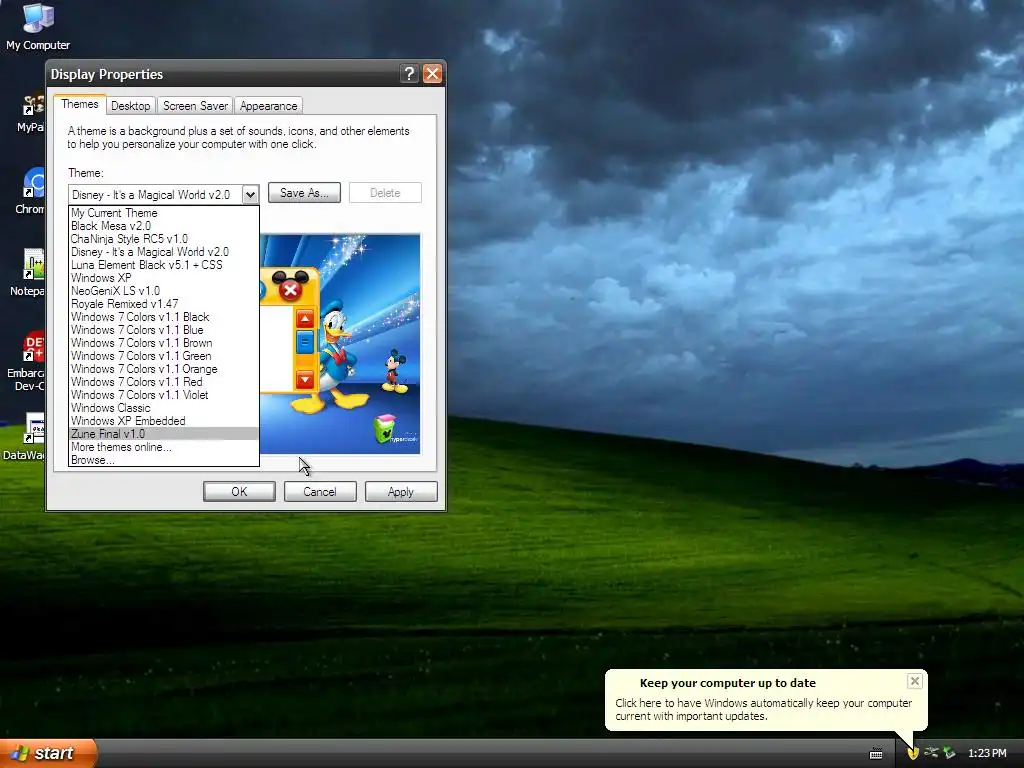Image resolution: width=1024 pixels, height=768 pixels.
Task: Select Windows 7 Colors v1.1 Green
Action: tap(164, 357)
